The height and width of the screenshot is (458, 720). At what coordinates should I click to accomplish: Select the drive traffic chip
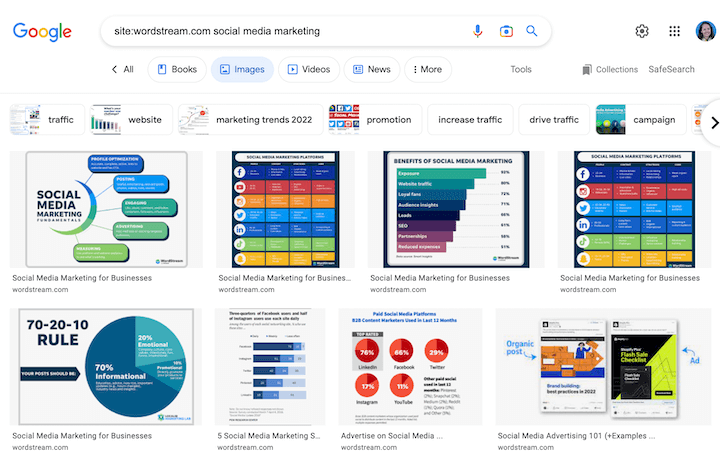click(x=554, y=119)
